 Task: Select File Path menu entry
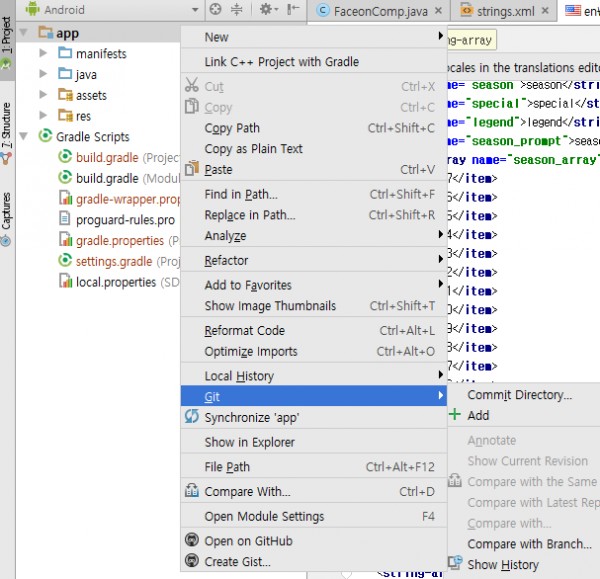click(x=314, y=467)
